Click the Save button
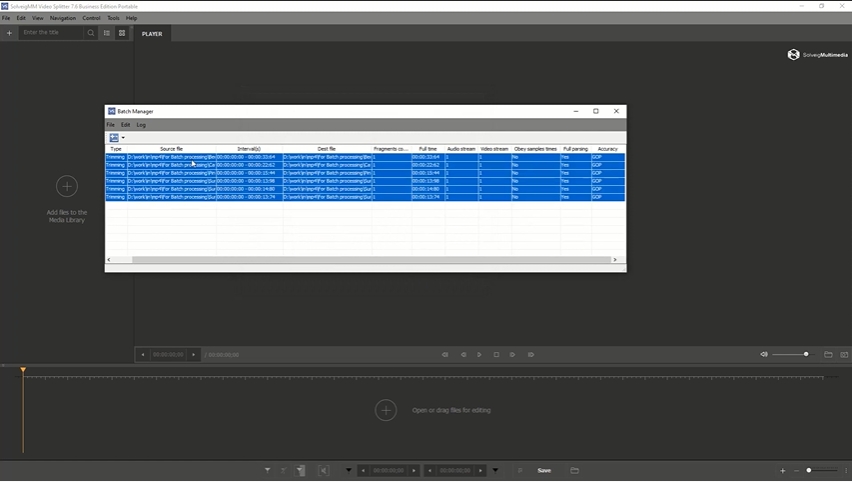Screen dimensions: 852x482 [544, 471]
